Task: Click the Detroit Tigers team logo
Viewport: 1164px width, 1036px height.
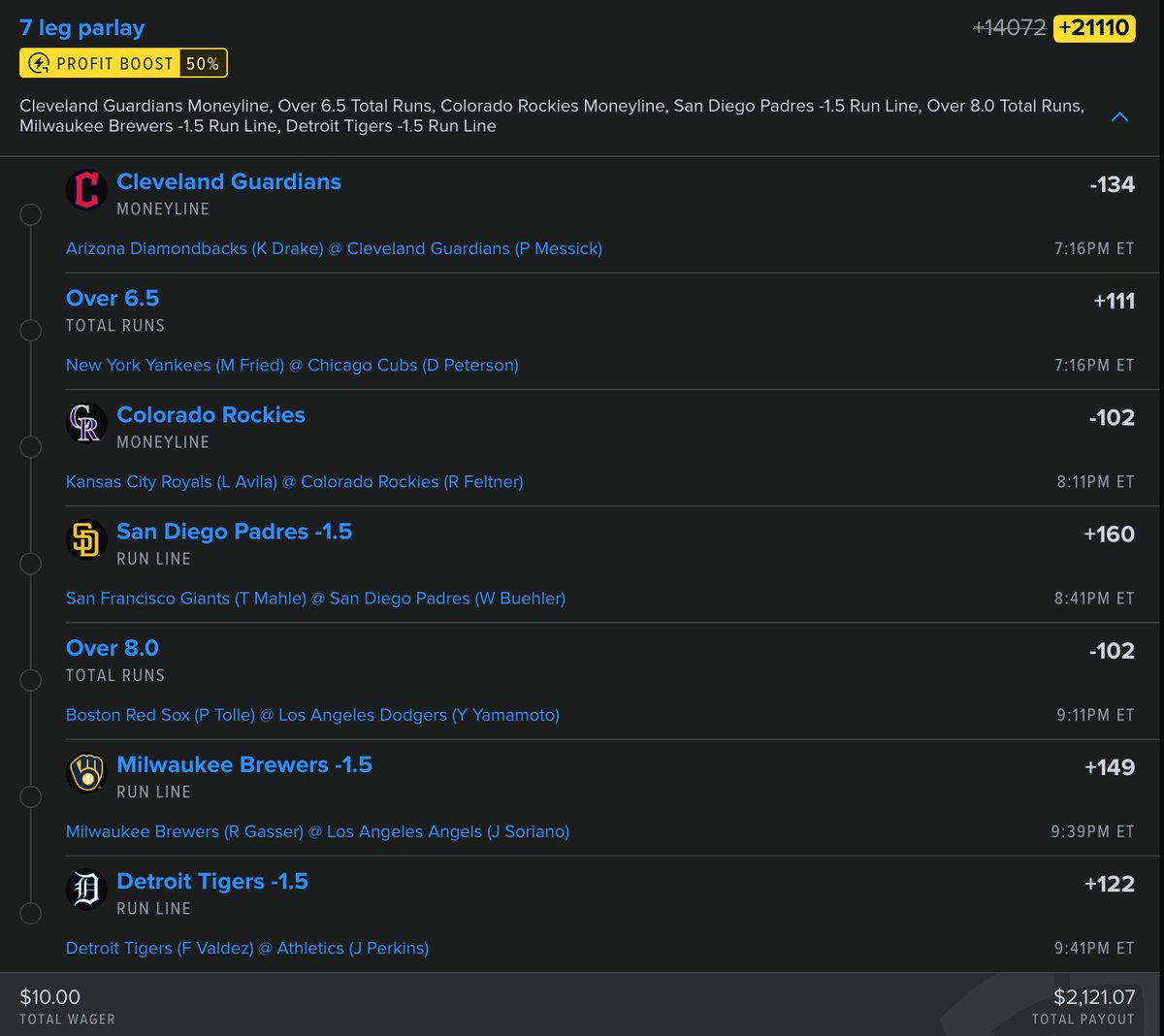Action: tap(86, 889)
